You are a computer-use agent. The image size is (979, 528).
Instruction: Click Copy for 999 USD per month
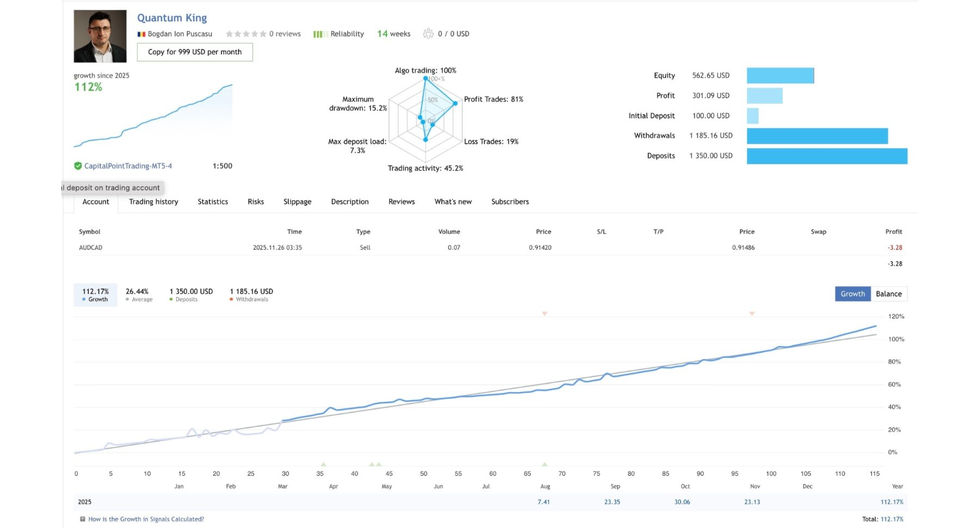pos(194,52)
